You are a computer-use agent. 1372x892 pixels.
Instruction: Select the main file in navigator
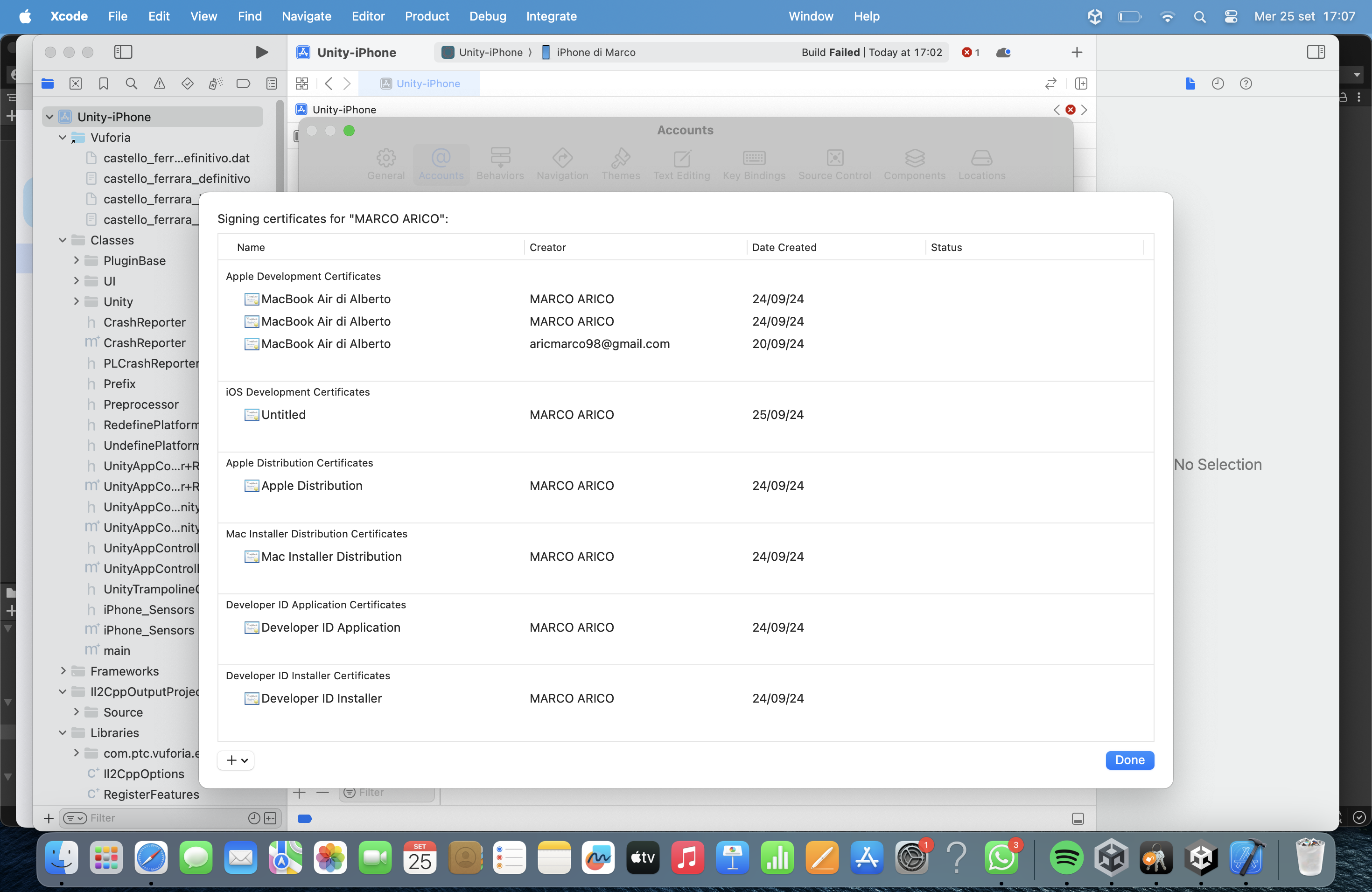[117, 651]
